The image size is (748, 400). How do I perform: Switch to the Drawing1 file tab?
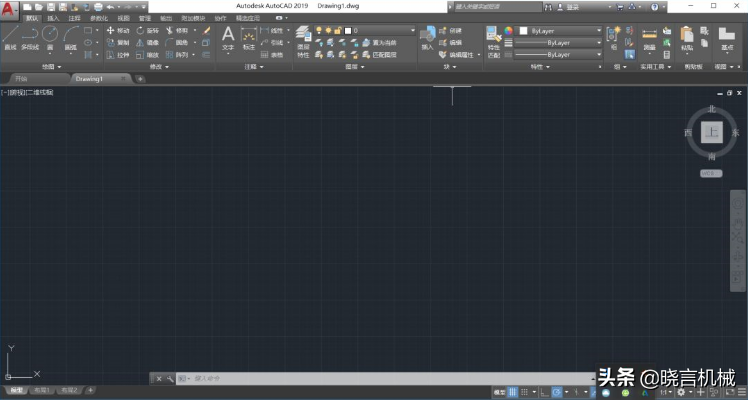coord(89,78)
